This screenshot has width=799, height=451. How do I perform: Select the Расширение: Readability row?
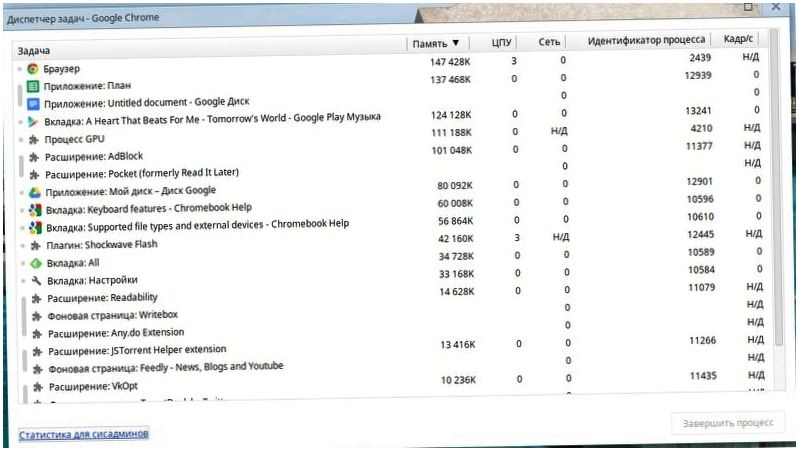(390, 294)
